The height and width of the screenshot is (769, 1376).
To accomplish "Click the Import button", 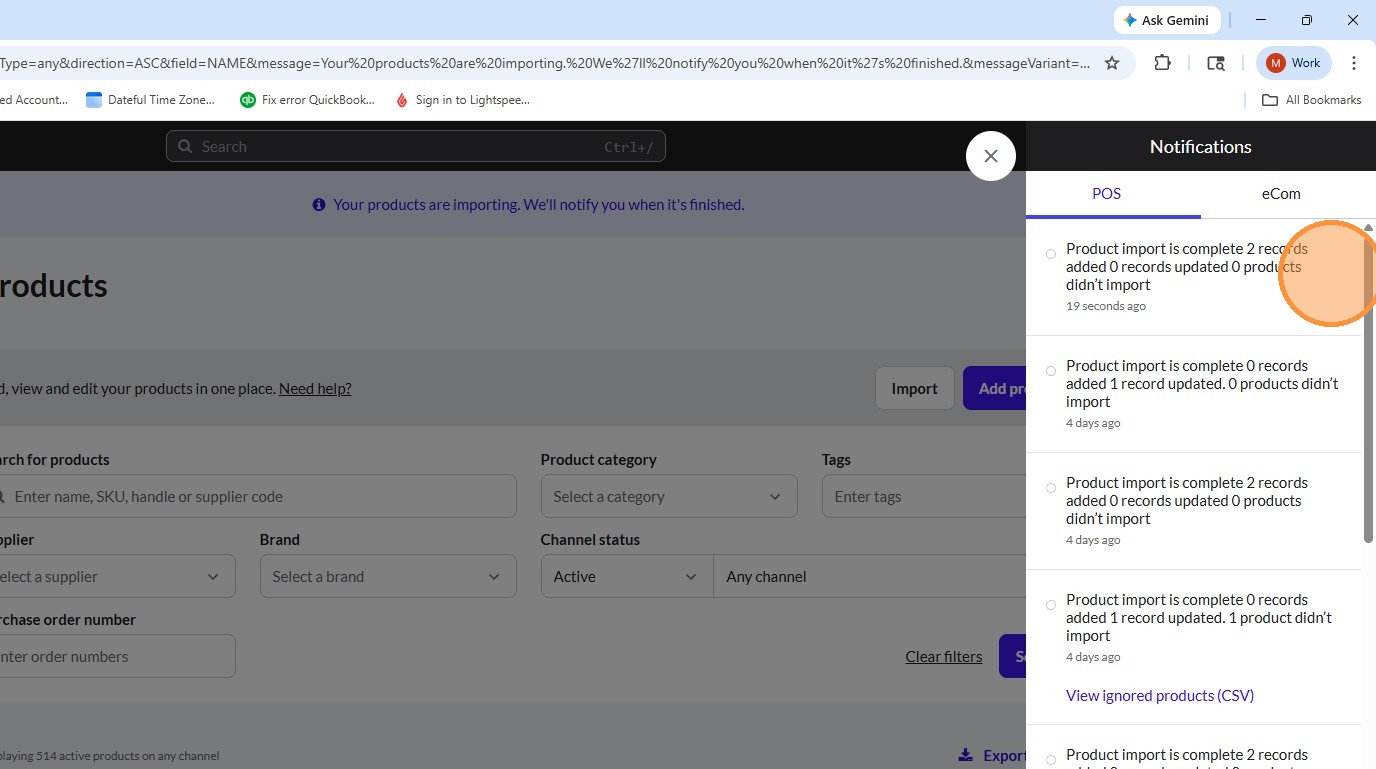I will point(914,388).
